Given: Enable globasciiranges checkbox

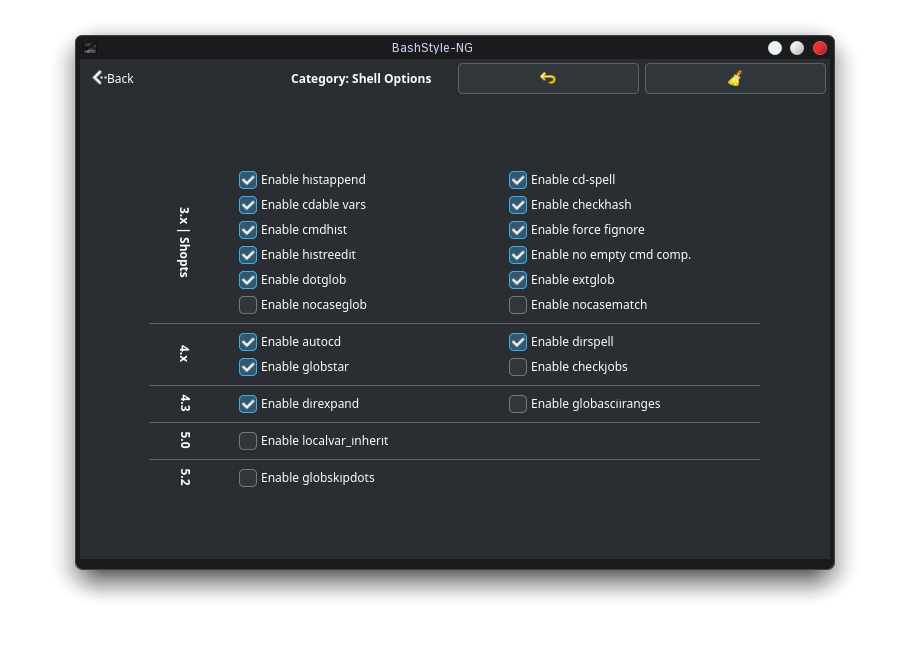Looking at the screenshot, I should click(x=518, y=404).
